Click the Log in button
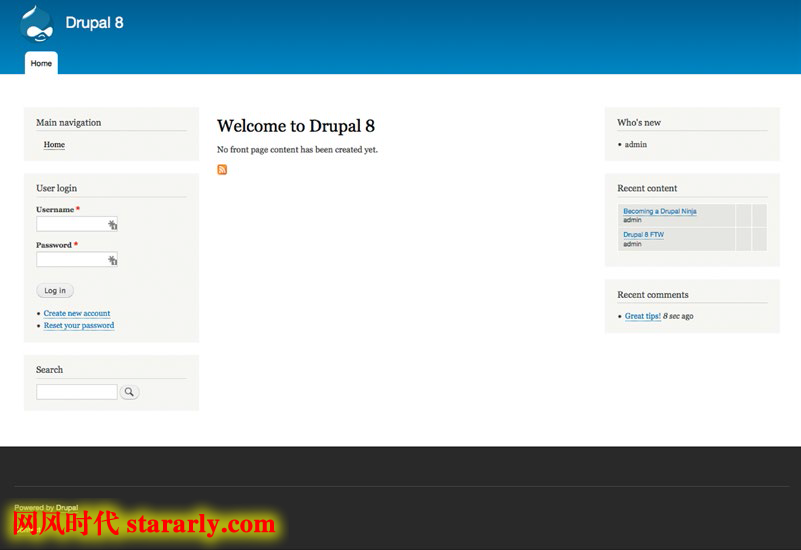This screenshot has width=801, height=550. [55, 291]
